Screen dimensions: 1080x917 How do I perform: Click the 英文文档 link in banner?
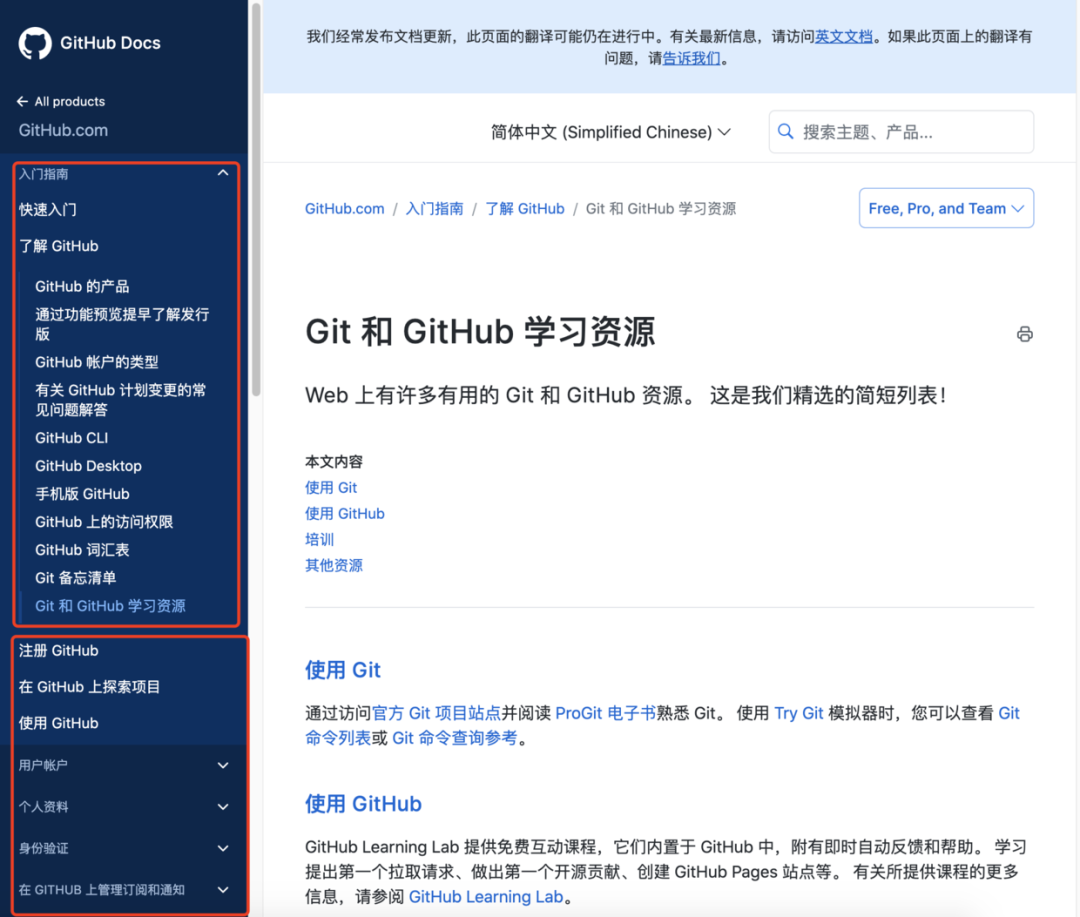click(x=844, y=37)
